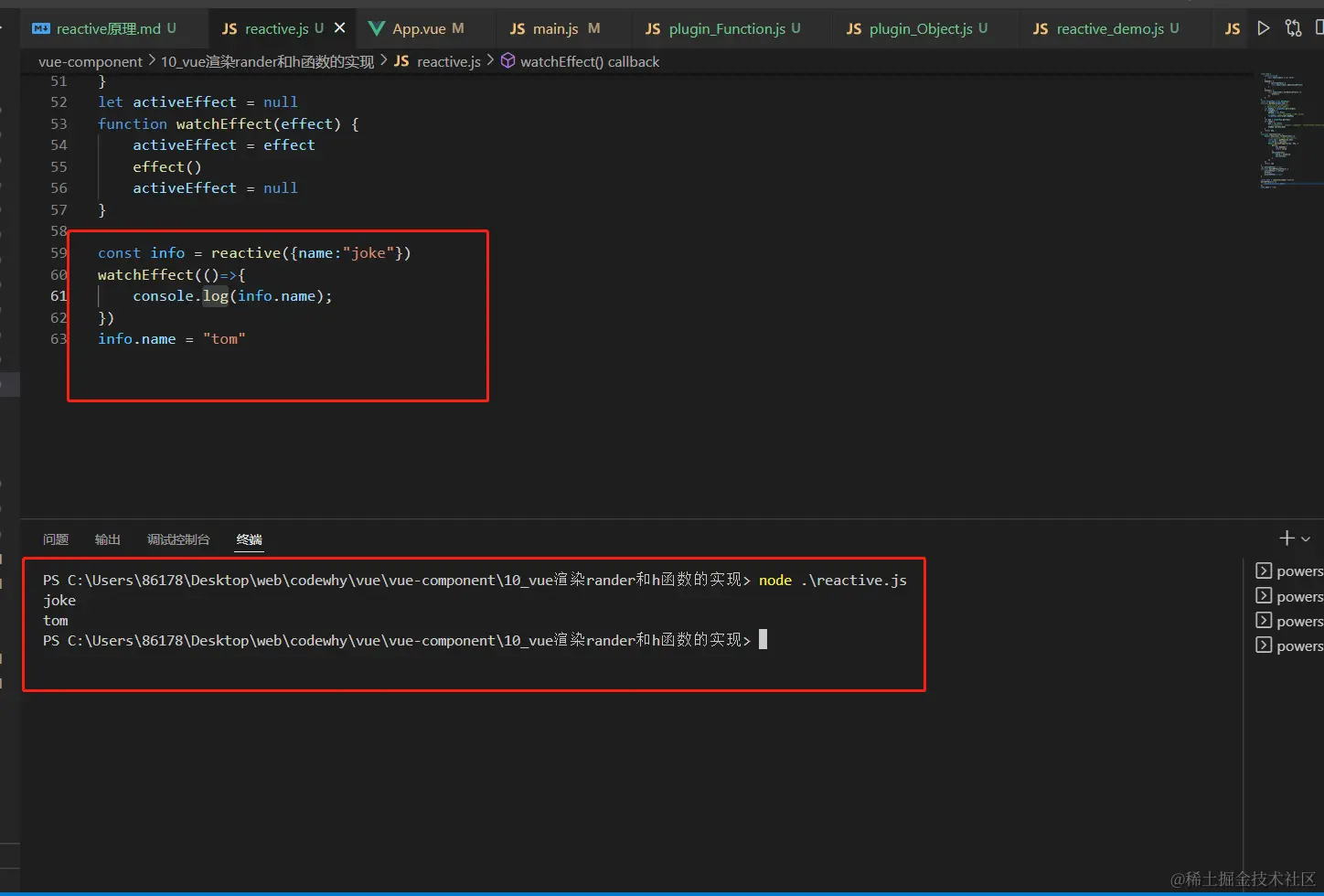
Task: Open the App.vue tab
Action: point(416,28)
